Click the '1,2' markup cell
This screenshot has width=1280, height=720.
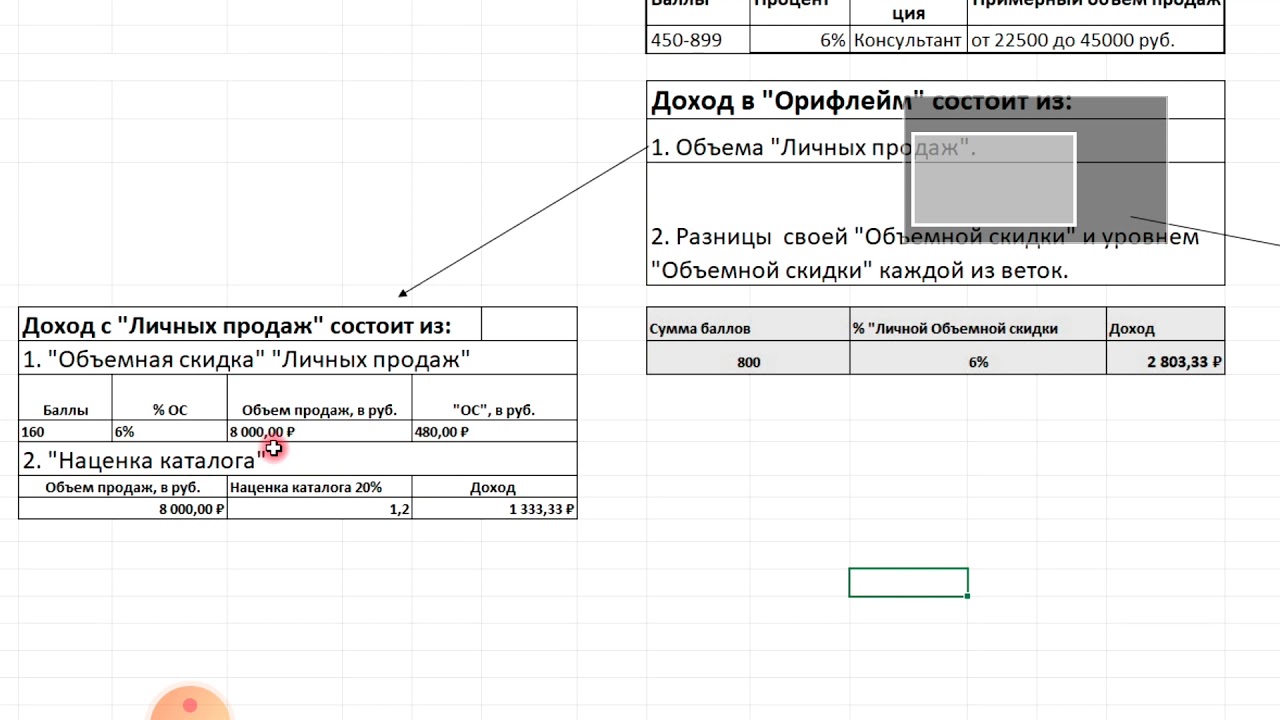320,509
